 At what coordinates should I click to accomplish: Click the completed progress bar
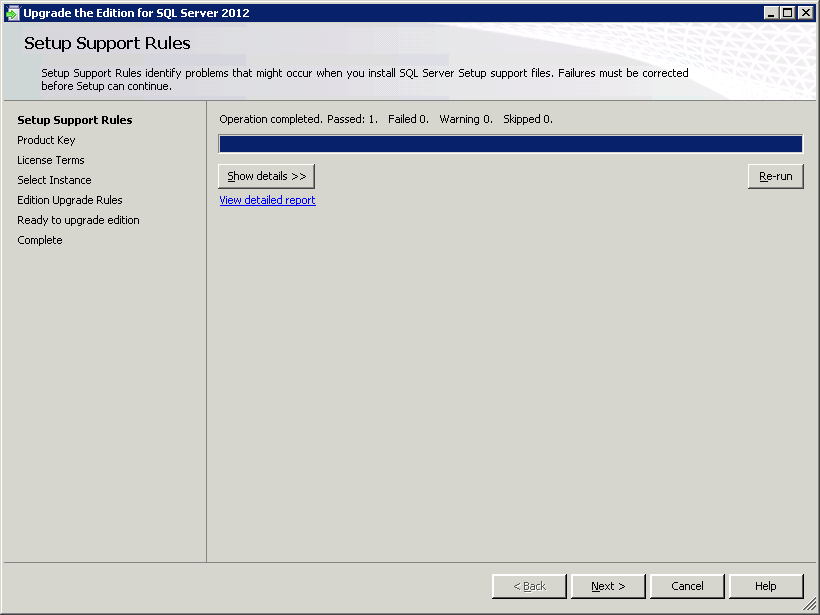click(x=510, y=144)
